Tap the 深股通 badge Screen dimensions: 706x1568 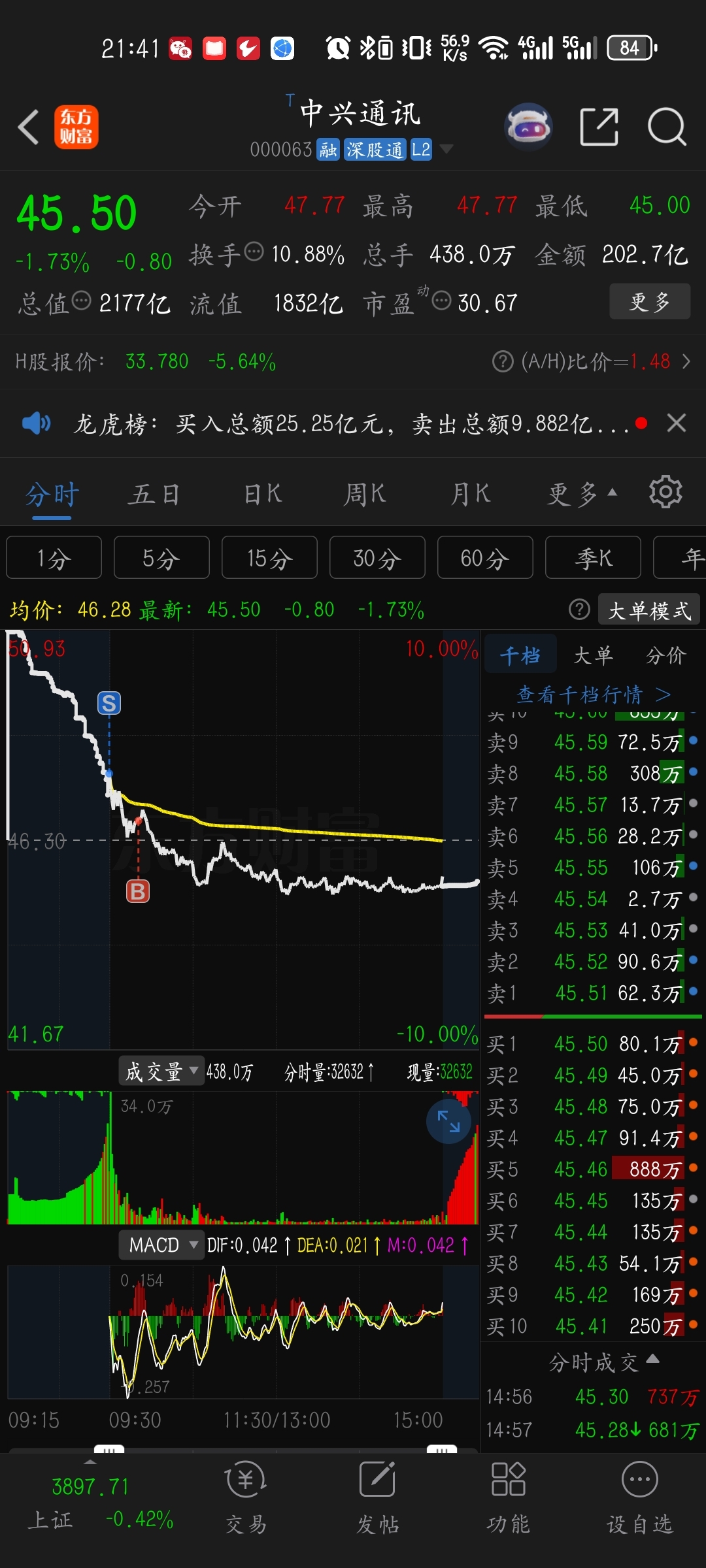click(x=375, y=150)
